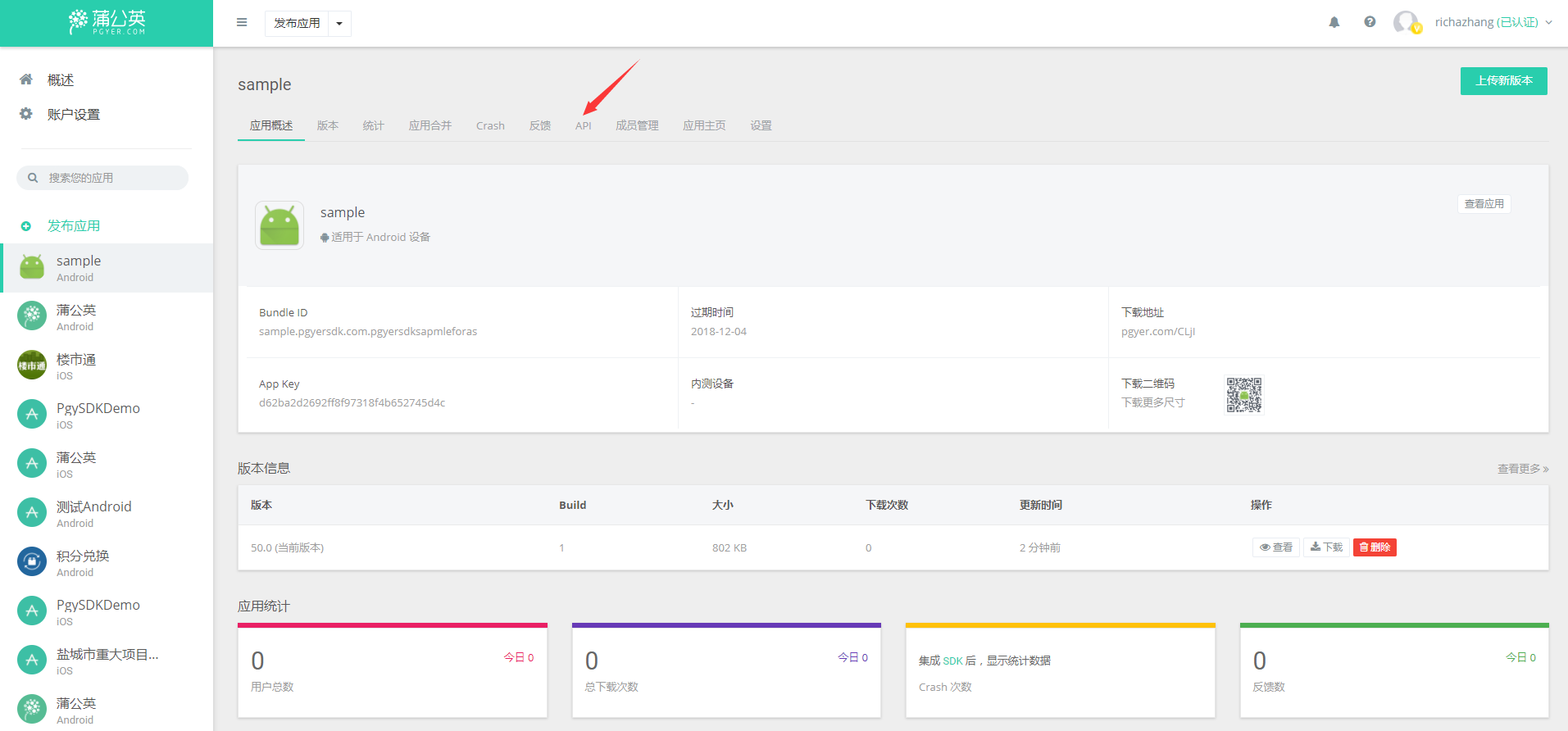Viewport: 1568px width, 731px height.
Task: Click the 查看应用 button
Action: point(1484,204)
